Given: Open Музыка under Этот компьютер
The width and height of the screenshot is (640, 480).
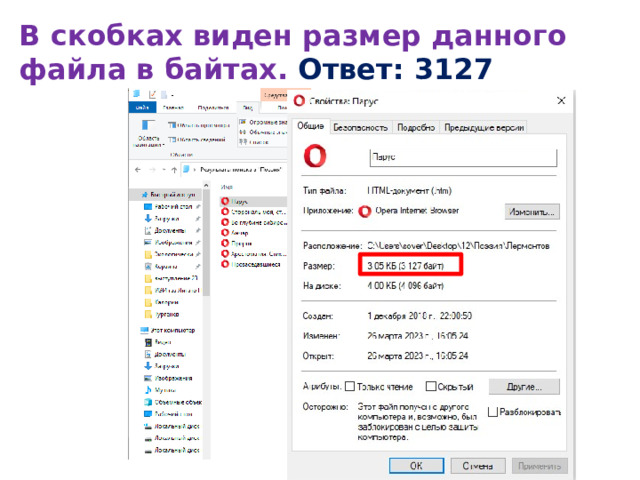Looking at the screenshot, I should pyautogui.click(x=160, y=390).
